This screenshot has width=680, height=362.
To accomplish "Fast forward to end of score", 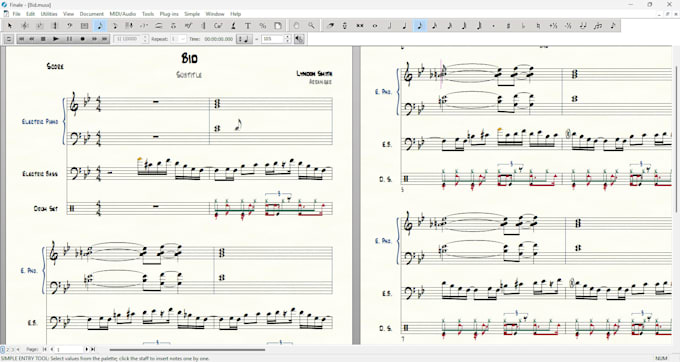I will tap(105, 39).
